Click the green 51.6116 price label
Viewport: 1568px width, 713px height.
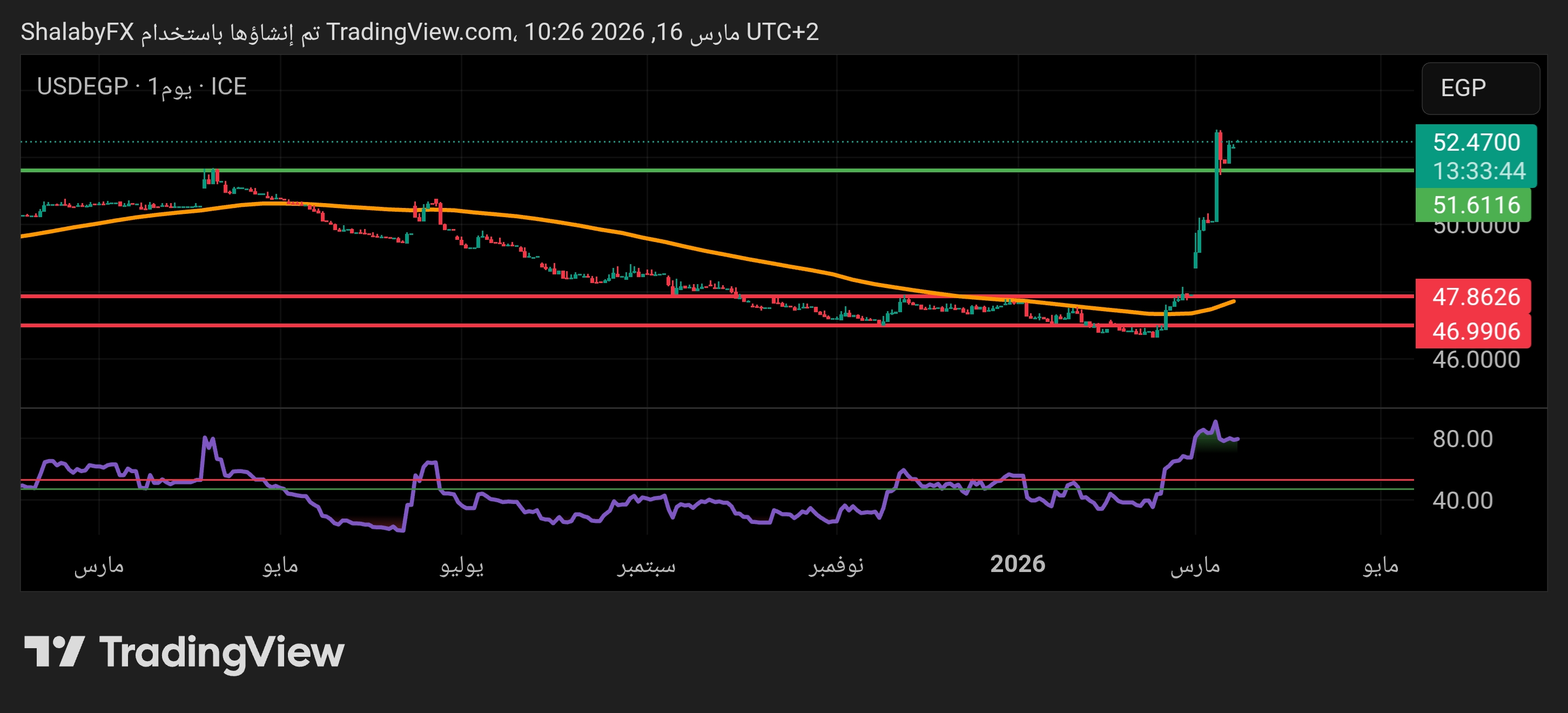(x=1476, y=205)
